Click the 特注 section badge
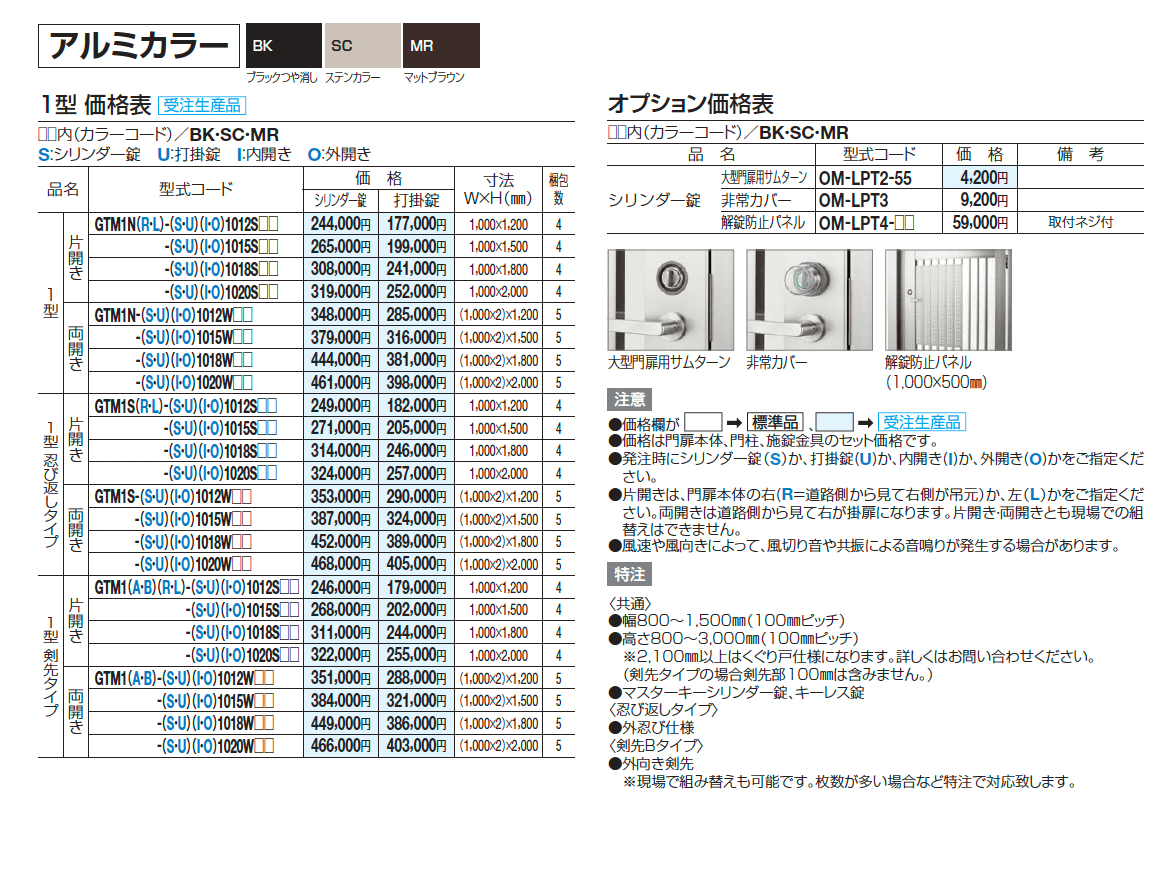Image resolution: width=1166 pixels, height=871 pixels. (627, 574)
